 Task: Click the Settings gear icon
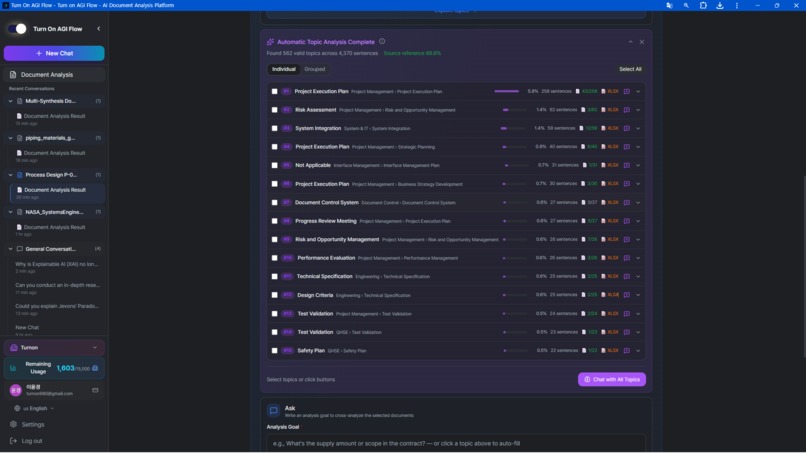13,424
